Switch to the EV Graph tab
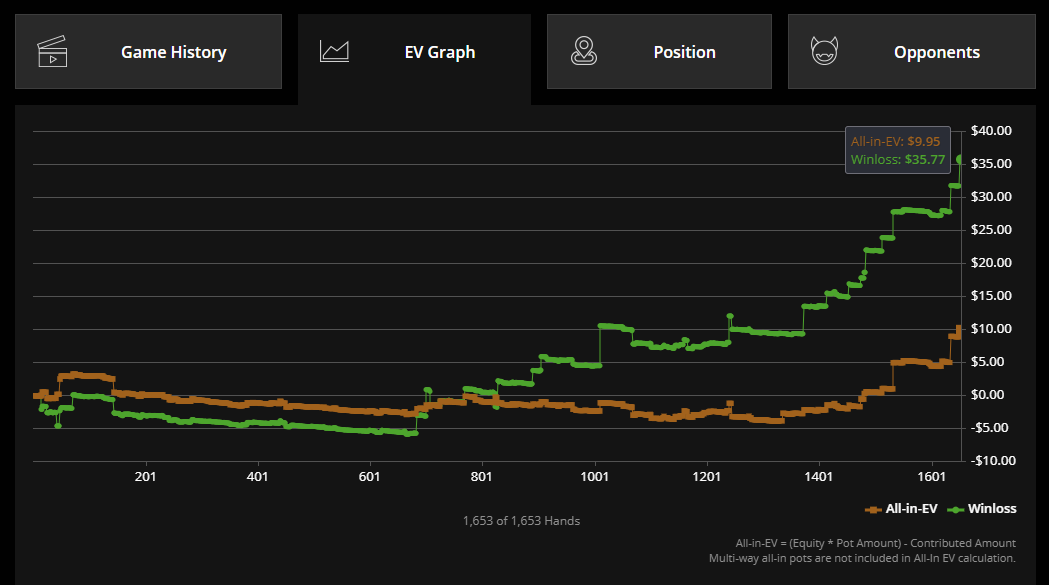This screenshot has height=585, width=1049. click(x=414, y=59)
